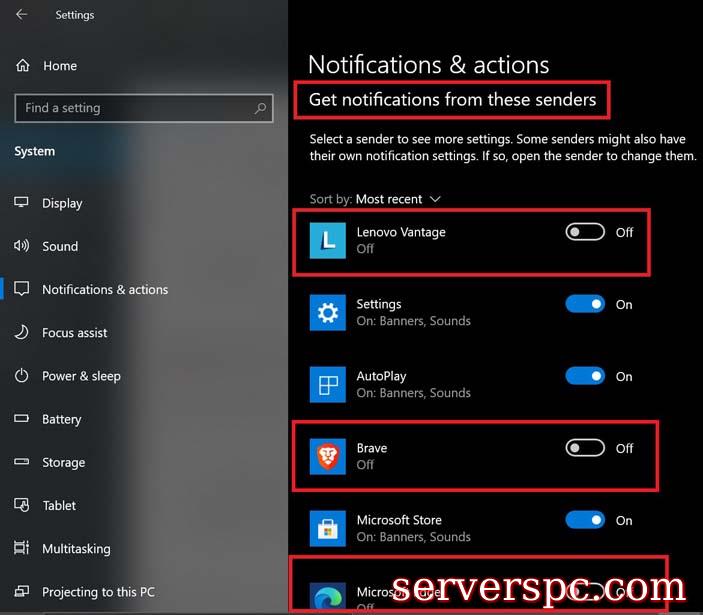Enable Brave notifications toggle
The image size is (703, 615).
click(585, 448)
